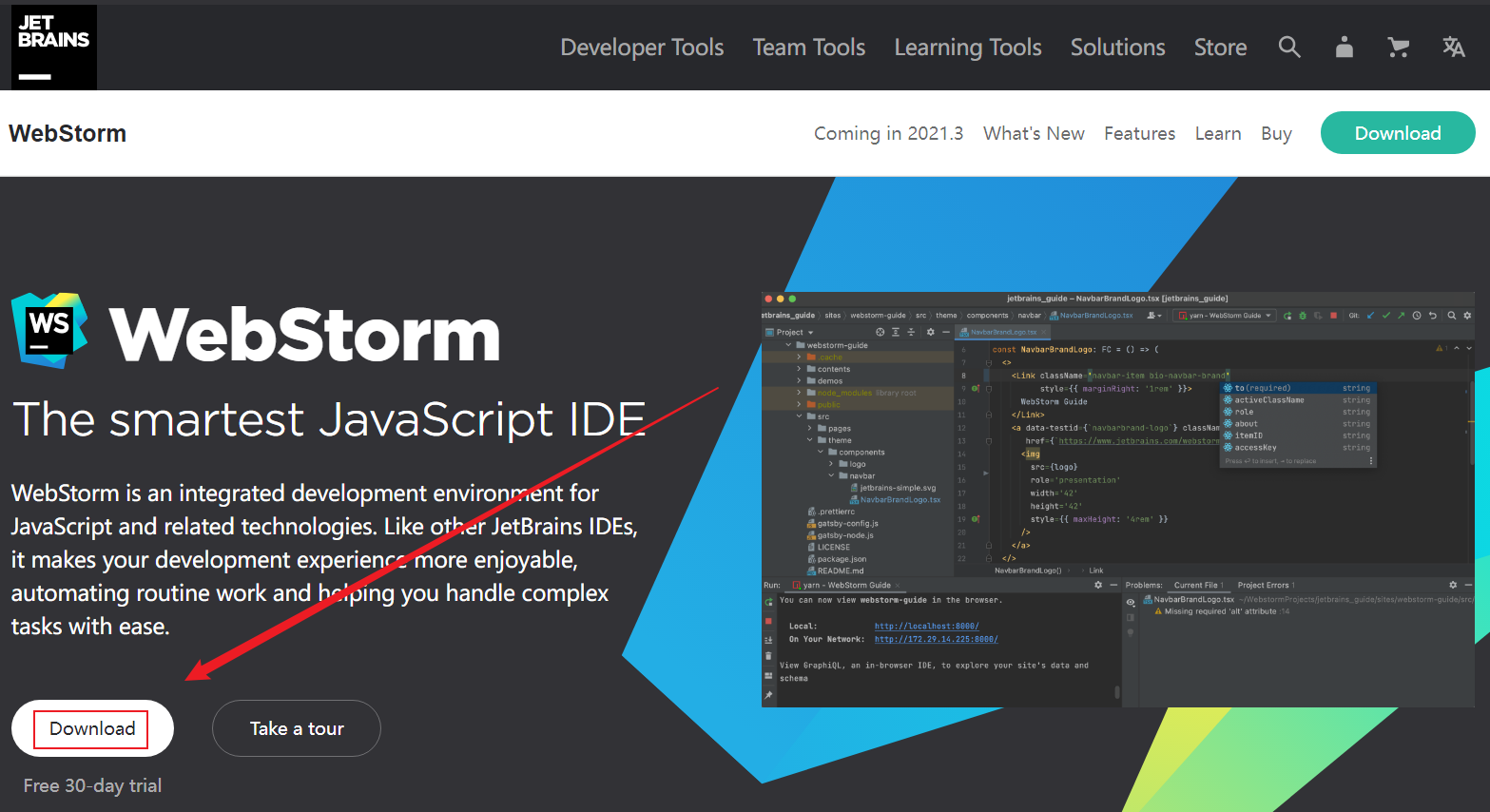
Task: Click the Take a tour button
Action: coord(297,728)
